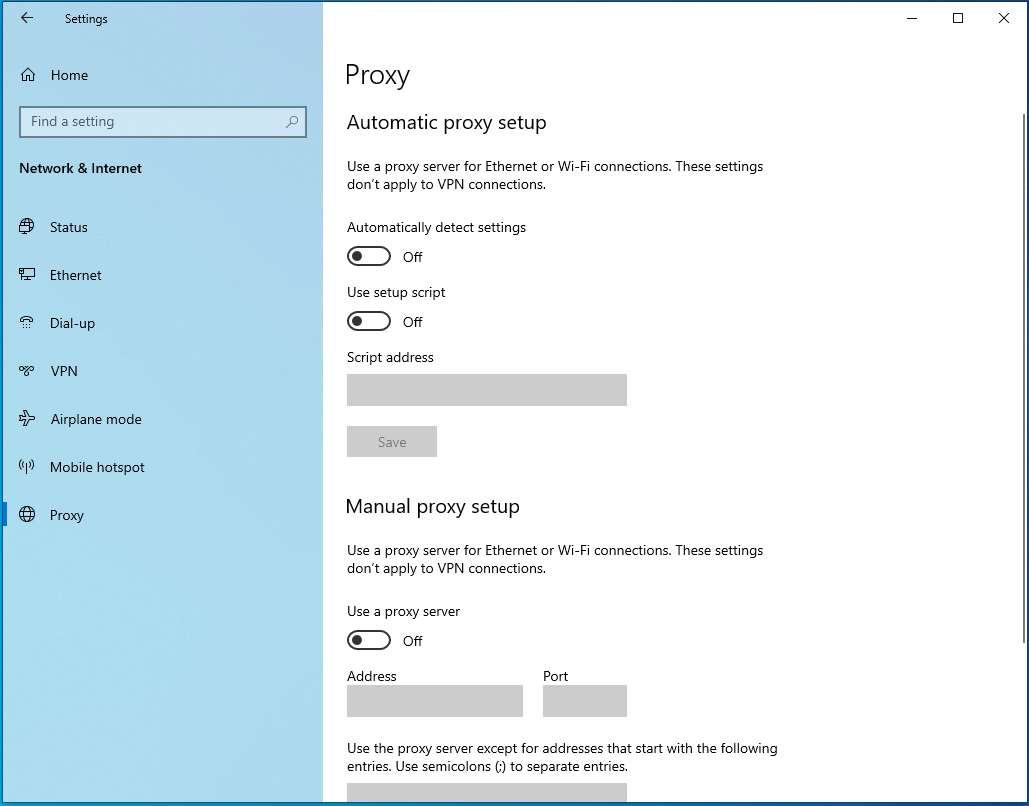
Task: Focus the Find a setting search box
Action: pyautogui.click(x=163, y=121)
